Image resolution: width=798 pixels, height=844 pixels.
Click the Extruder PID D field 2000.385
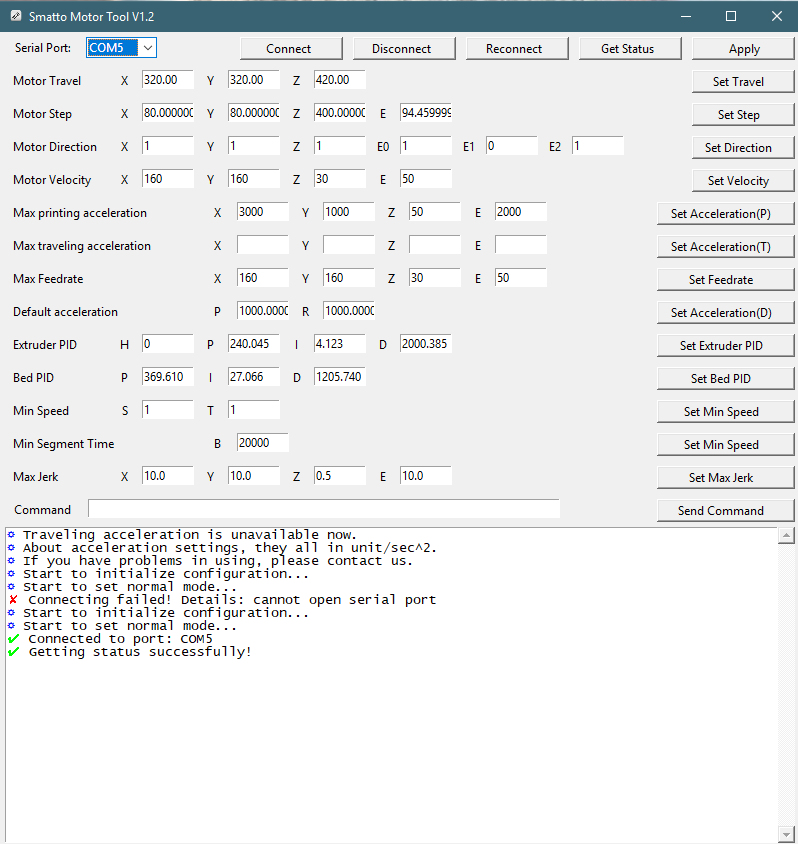click(x=426, y=344)
